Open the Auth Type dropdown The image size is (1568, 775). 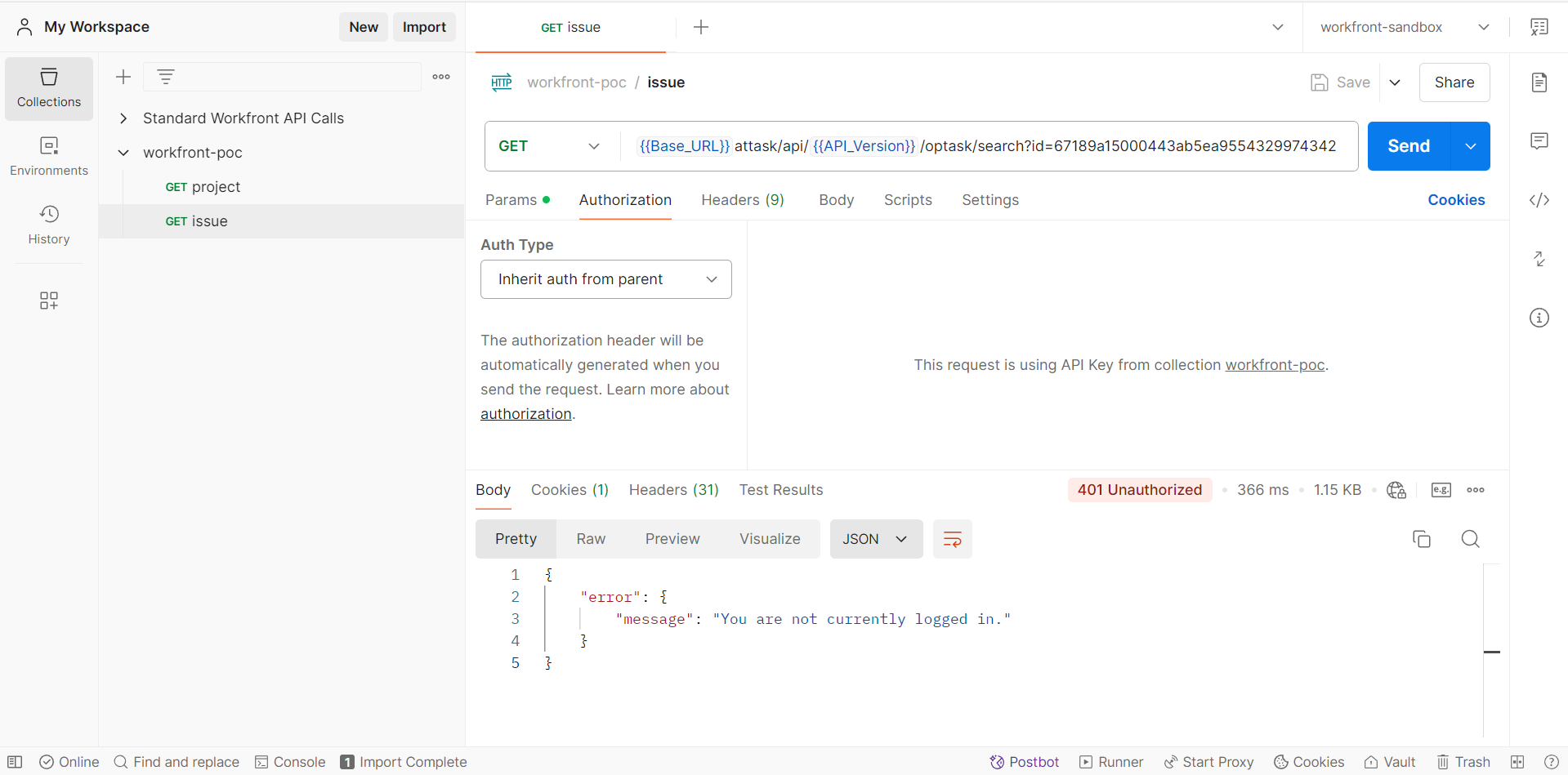(x=605, y=279)
